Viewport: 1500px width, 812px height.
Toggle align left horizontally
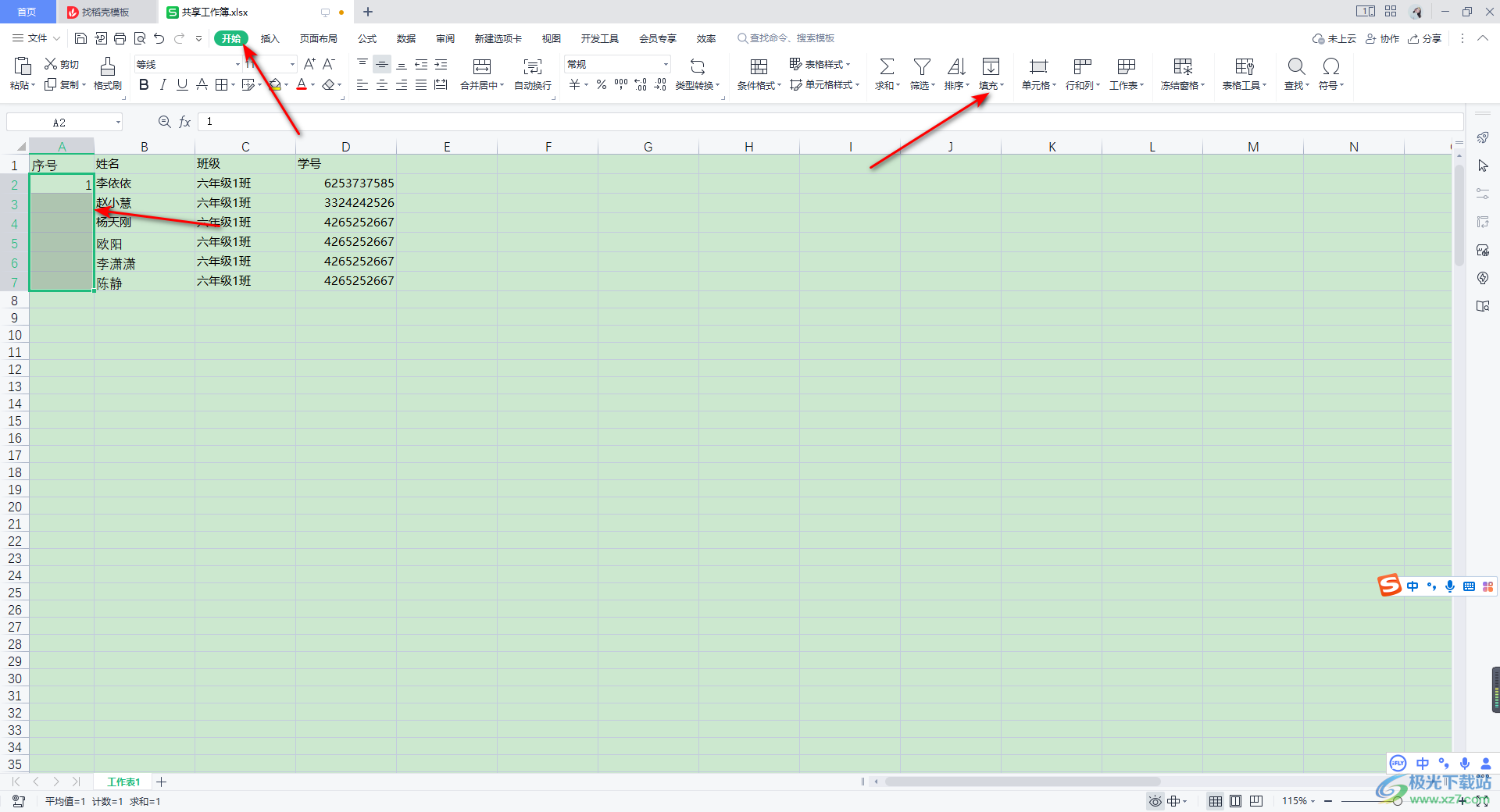pos(362,84)
